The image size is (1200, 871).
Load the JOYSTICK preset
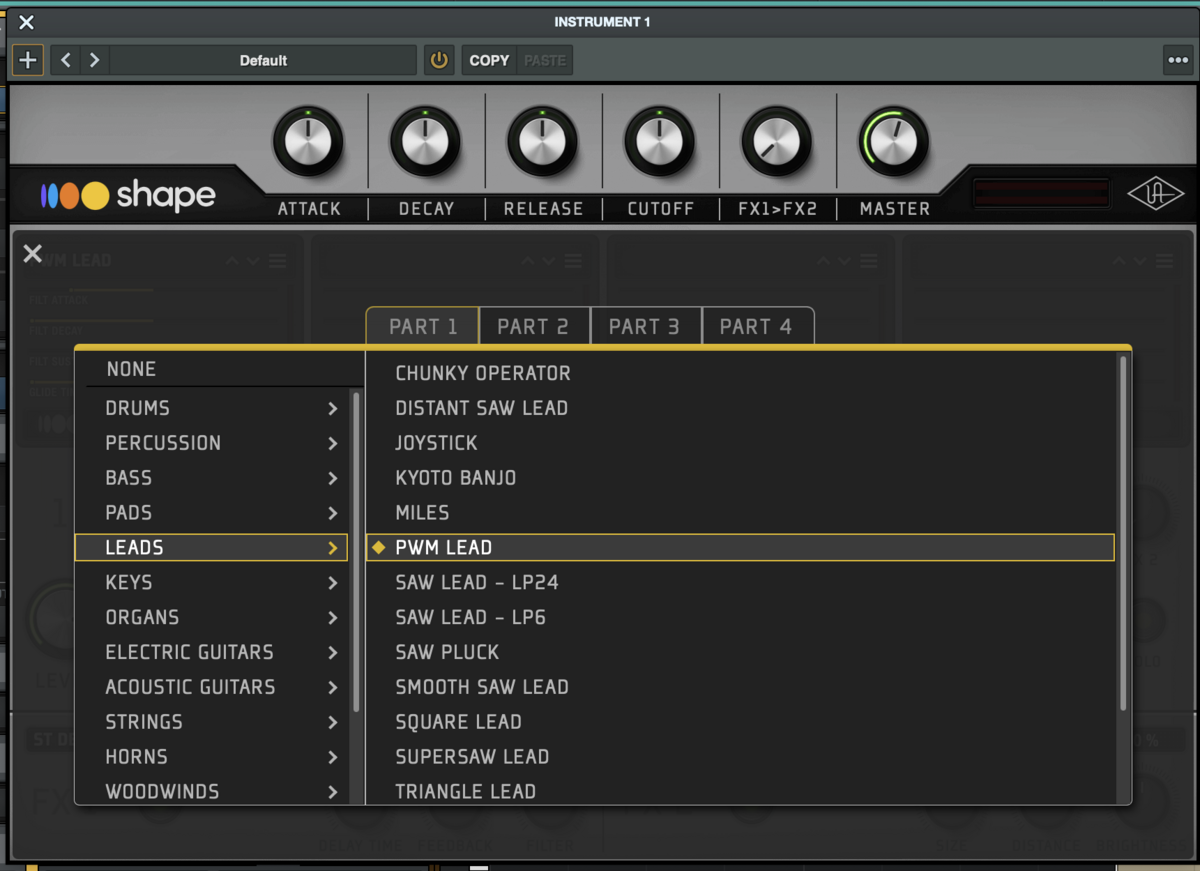740,443
